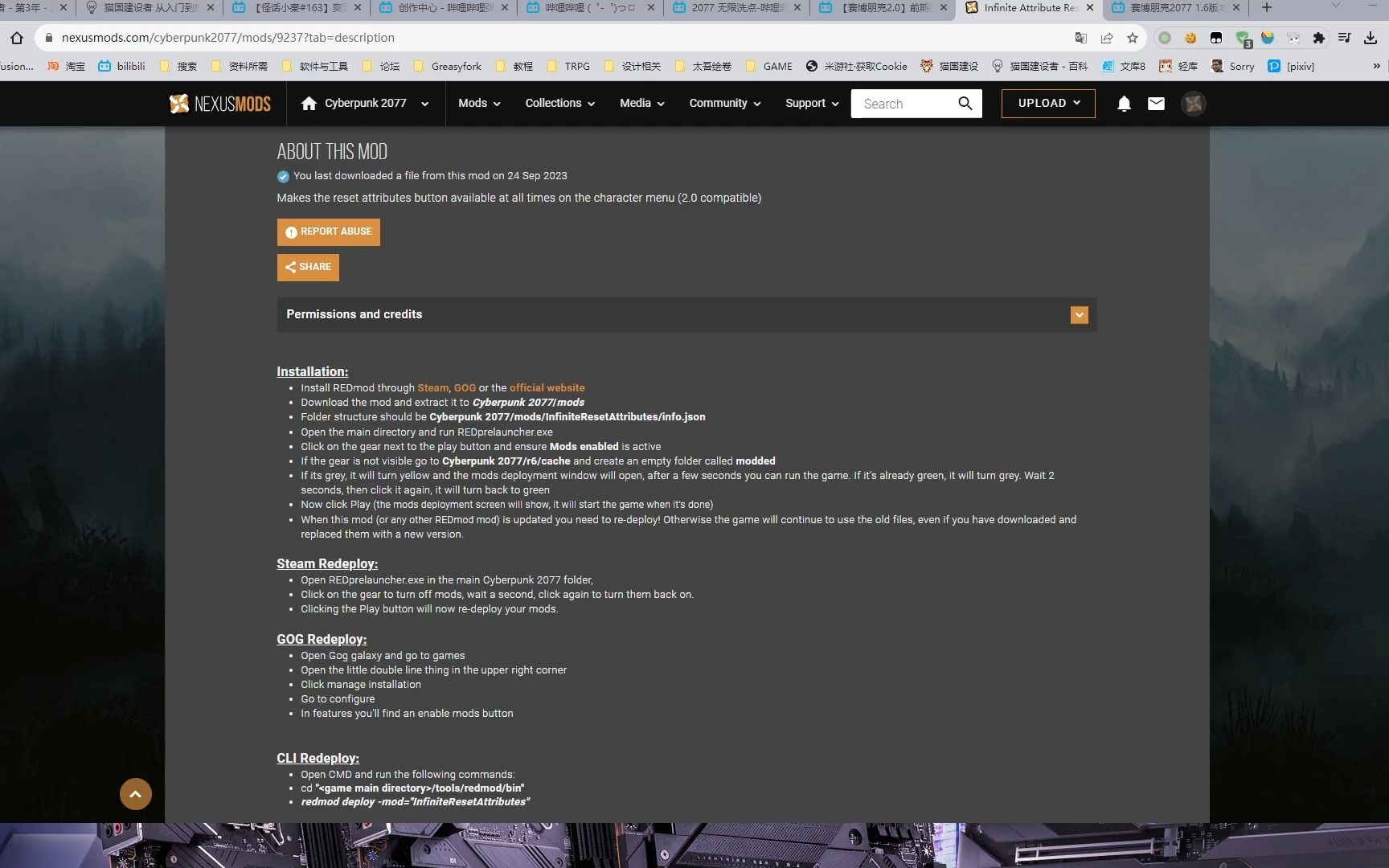1389x868 pixels.
Task: Click the share page icon in address bar
Action: coord(1107,38)
